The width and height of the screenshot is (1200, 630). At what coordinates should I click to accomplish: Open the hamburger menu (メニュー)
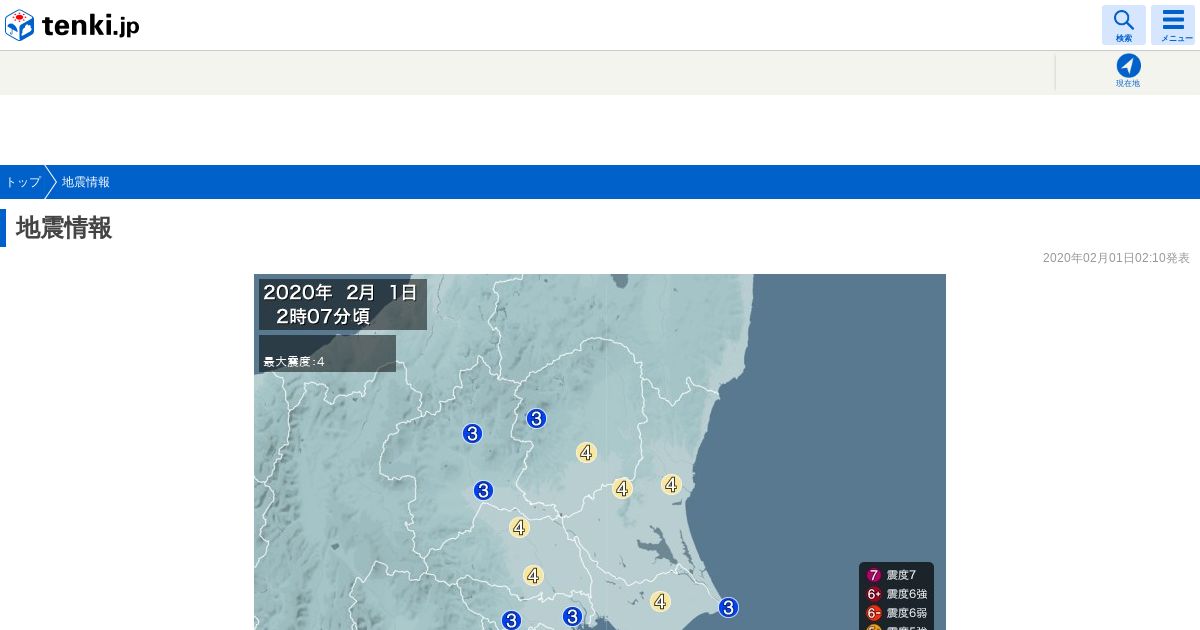(x=1173, y=25)
